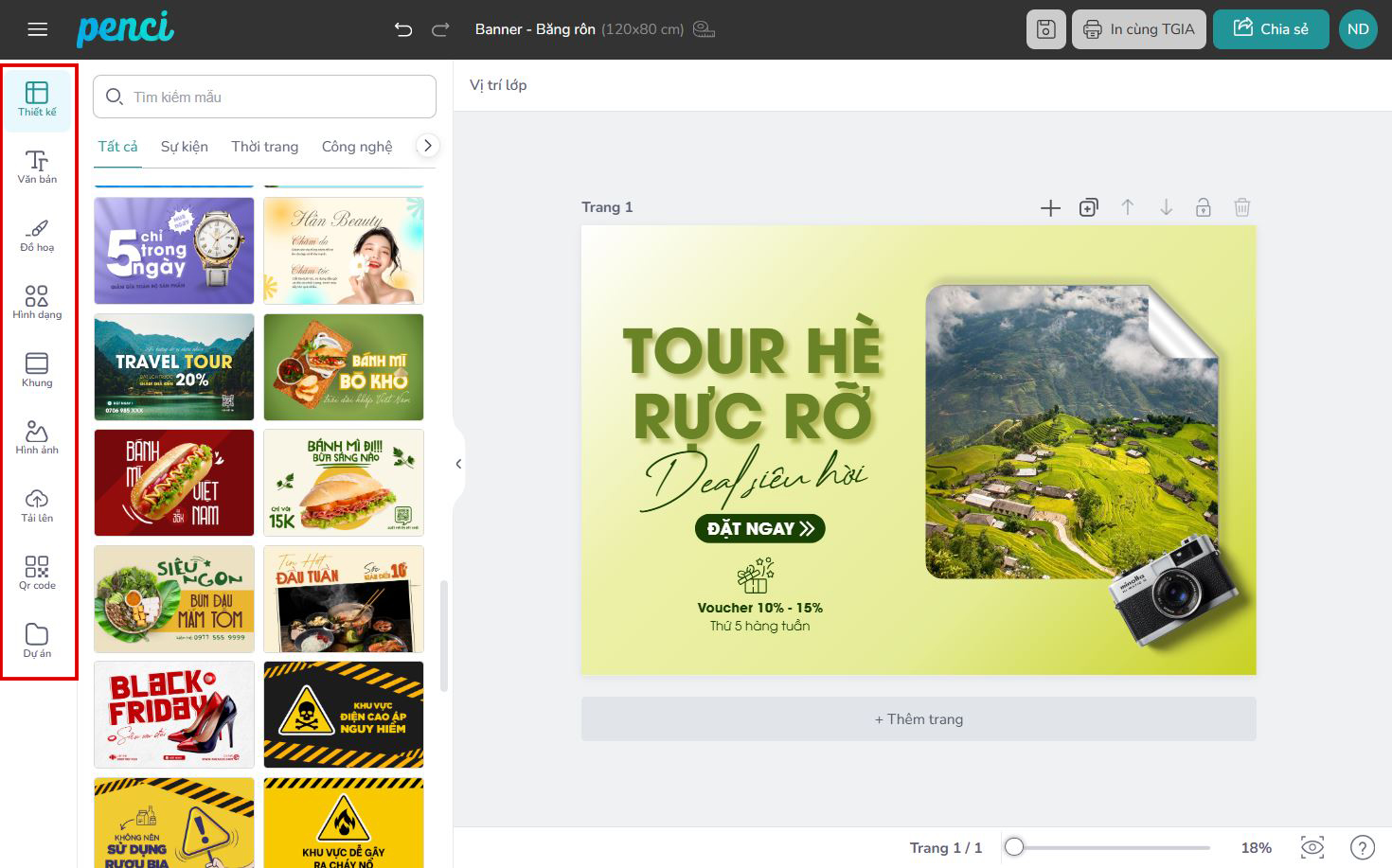Click the Chia sẻ share button
This screenshot has height=868, width=1392.
click(1271, 29)
